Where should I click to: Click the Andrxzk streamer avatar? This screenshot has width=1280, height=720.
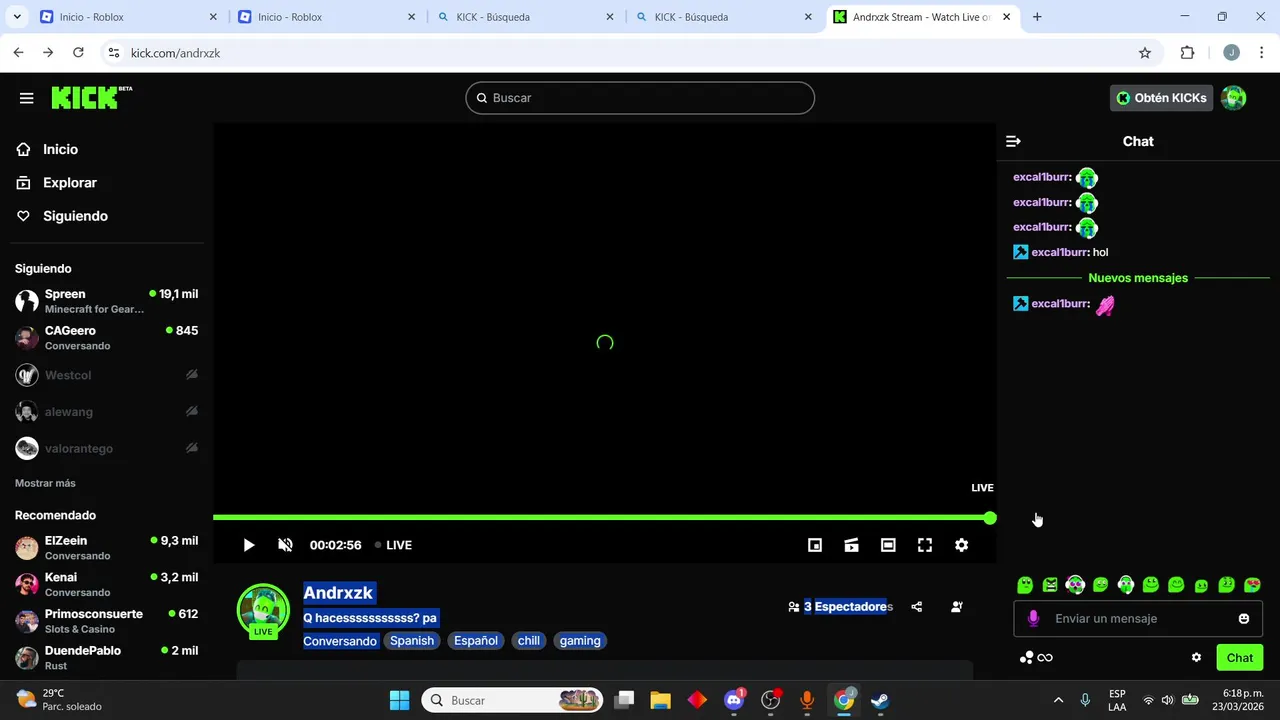click(263, 609)
